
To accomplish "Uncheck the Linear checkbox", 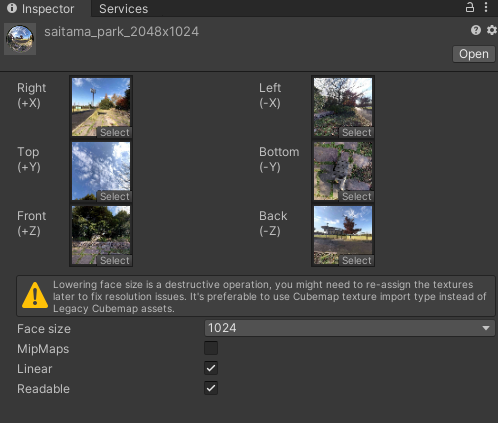I will 211,368.
